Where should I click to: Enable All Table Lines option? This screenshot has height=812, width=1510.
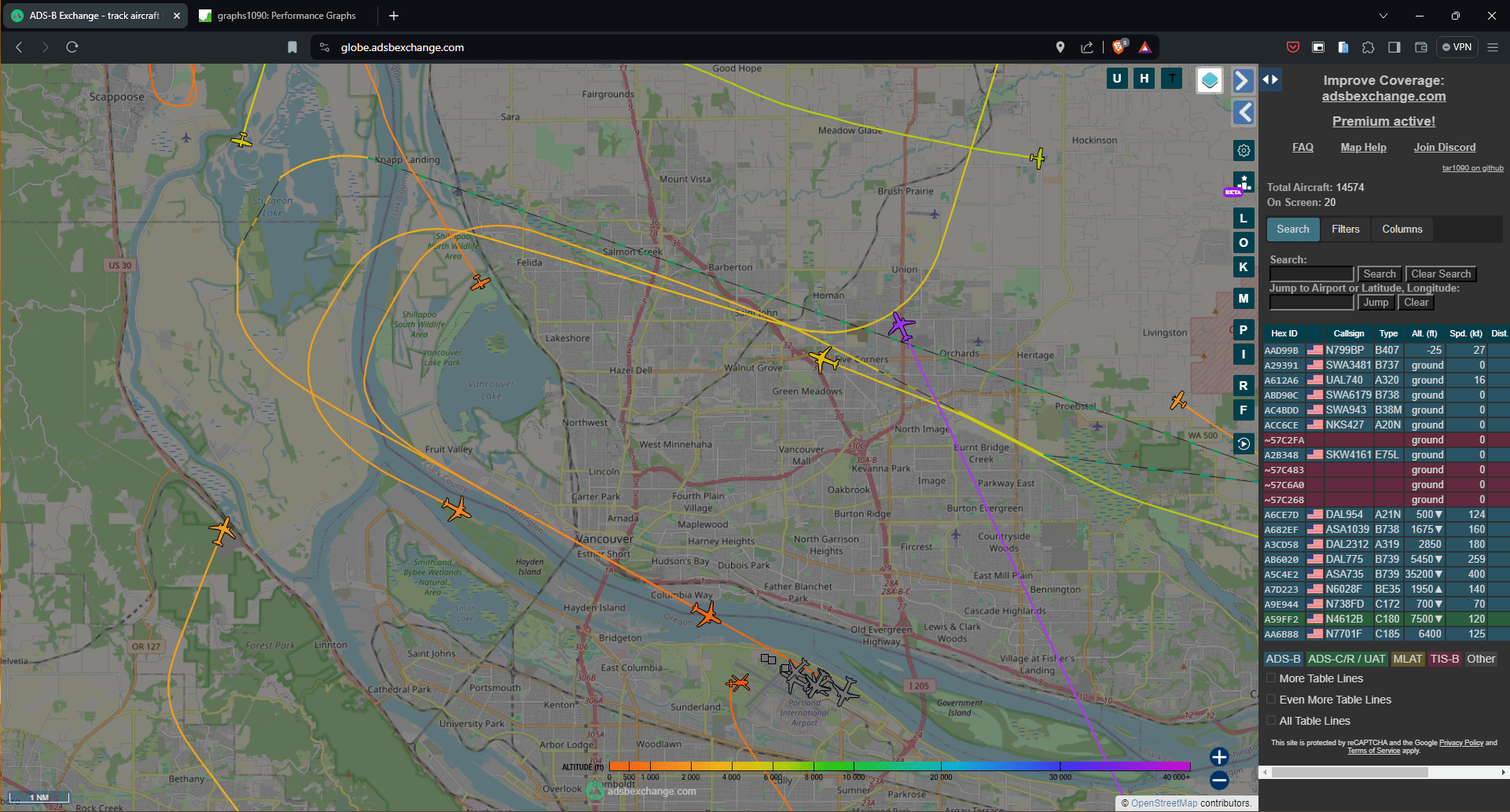coord(1270,720)
